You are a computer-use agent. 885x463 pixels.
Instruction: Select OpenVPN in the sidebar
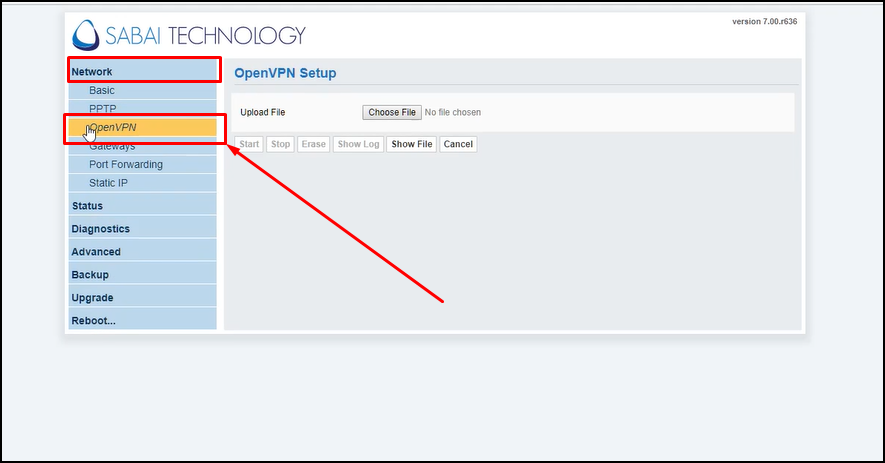pyautogui.click(x=113, y=128)
